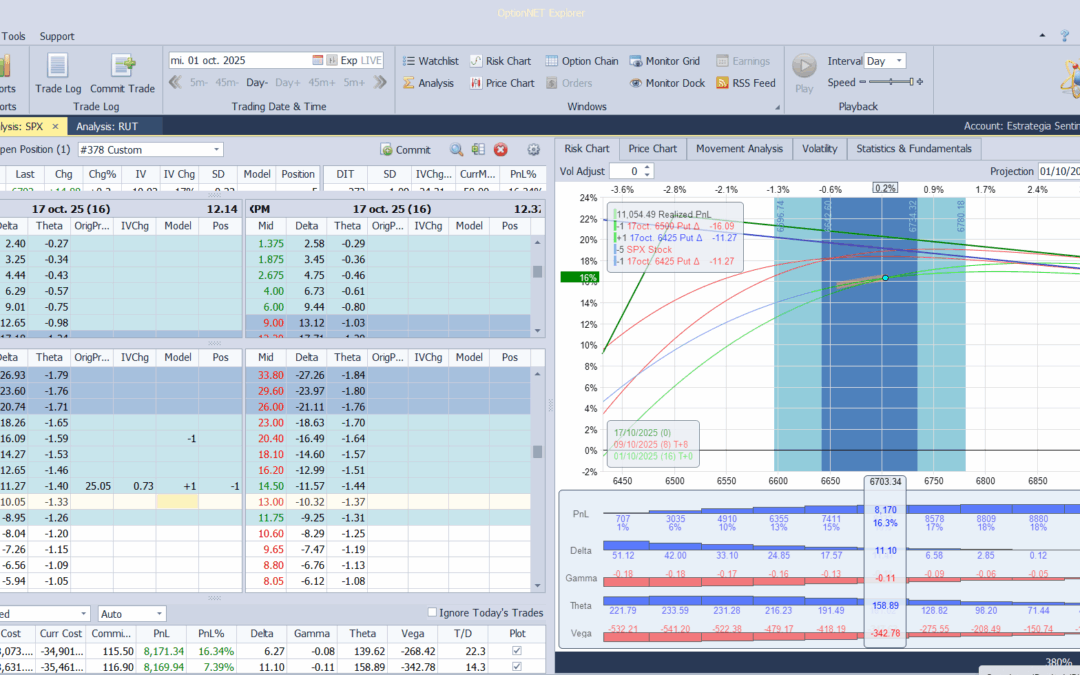
Task: Switch to the Movement Analysis tab
Action: 739,149
